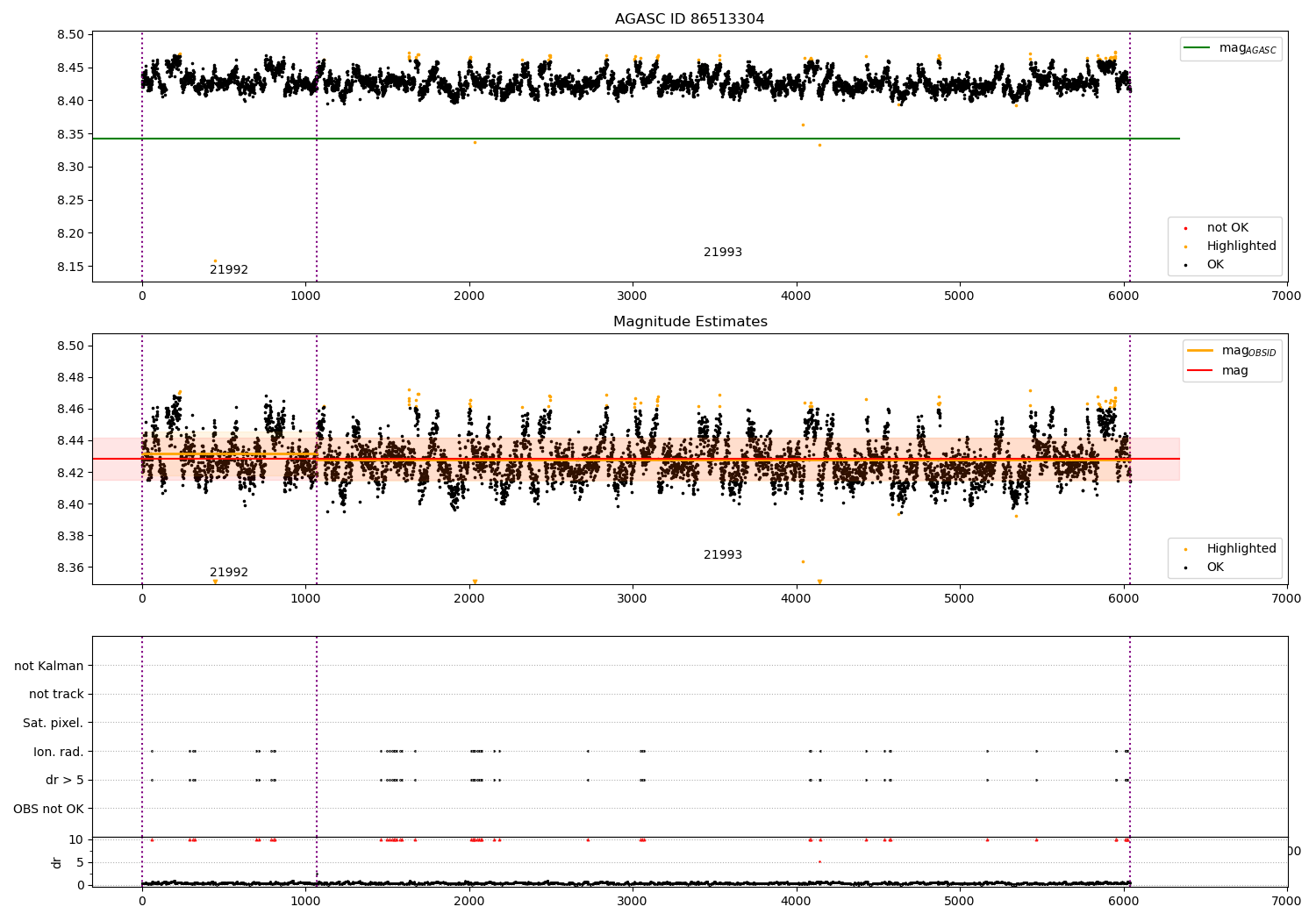Screen dimensions: 1316x921
Task: Click the '21992' annotation in the middle plot
Action: click(229, 573)
